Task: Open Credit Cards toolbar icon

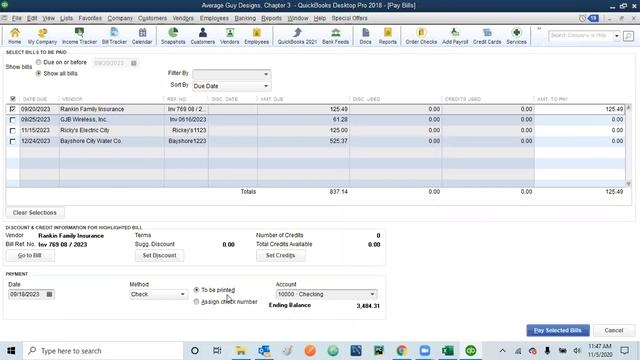Action: [x=487, y=36]
